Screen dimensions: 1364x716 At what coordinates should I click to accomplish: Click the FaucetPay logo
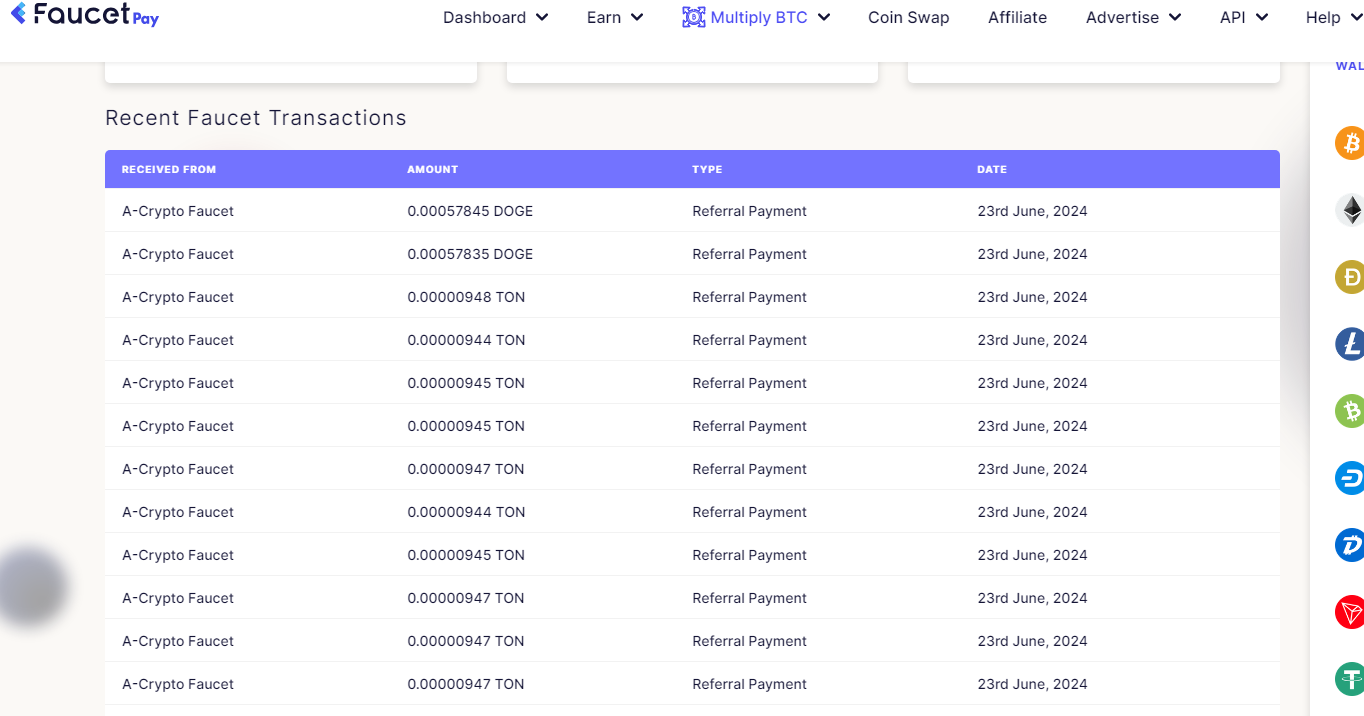click(x=85, y=15)
